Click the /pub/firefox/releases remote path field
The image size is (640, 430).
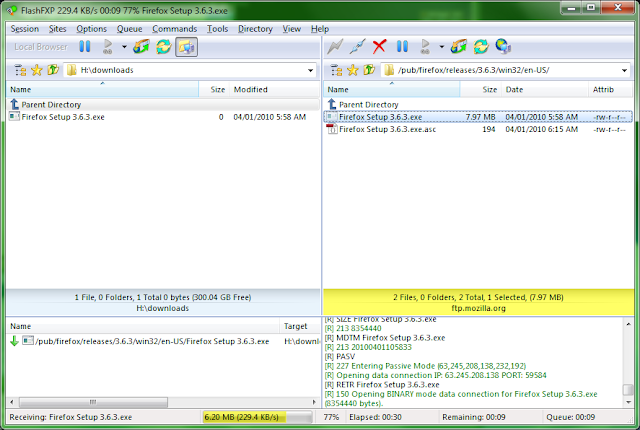tap(505, 70)
